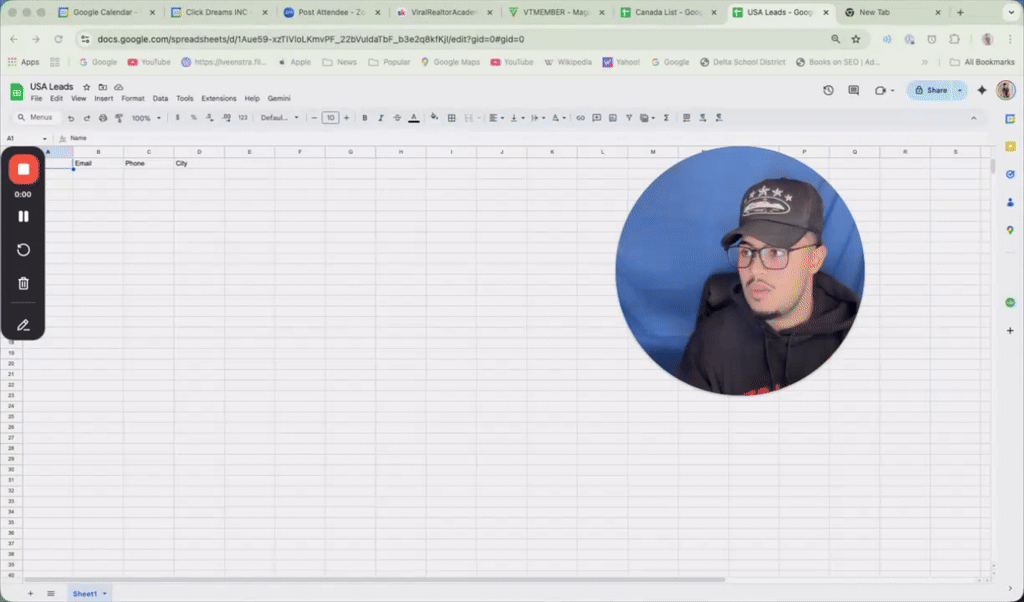Merge cells using the merge icon
Image resolution: width=1024 pixels, height=602 pixels.
(468, 117)
